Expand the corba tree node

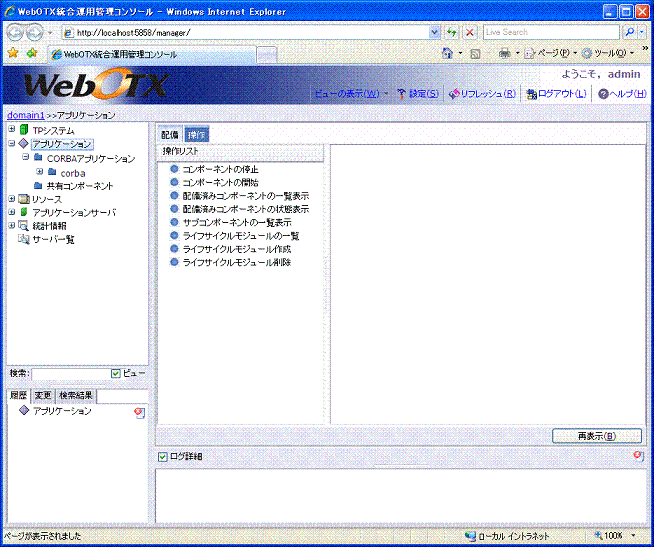coord(38,172)
